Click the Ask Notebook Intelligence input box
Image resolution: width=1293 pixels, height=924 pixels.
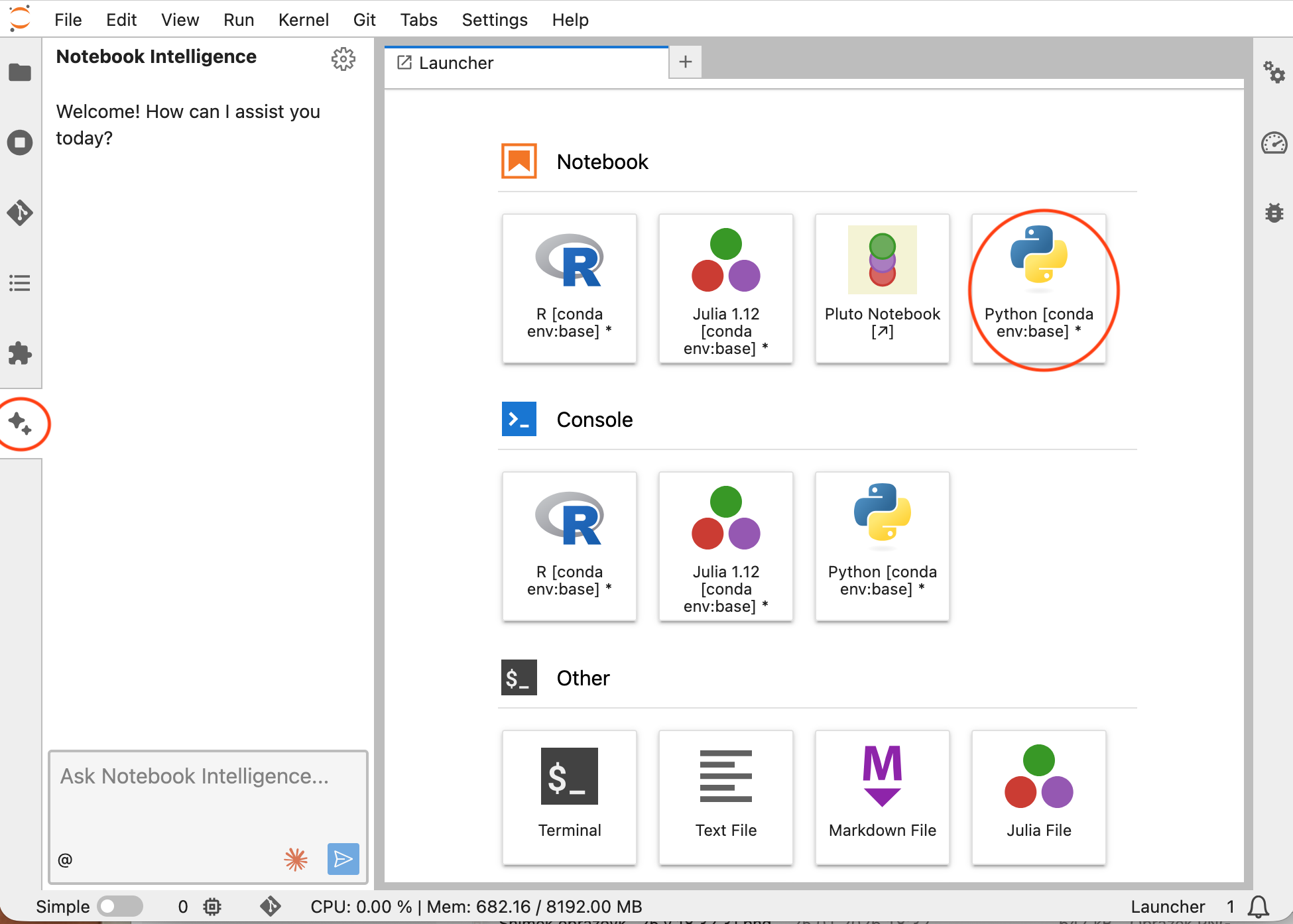point(208,795)
